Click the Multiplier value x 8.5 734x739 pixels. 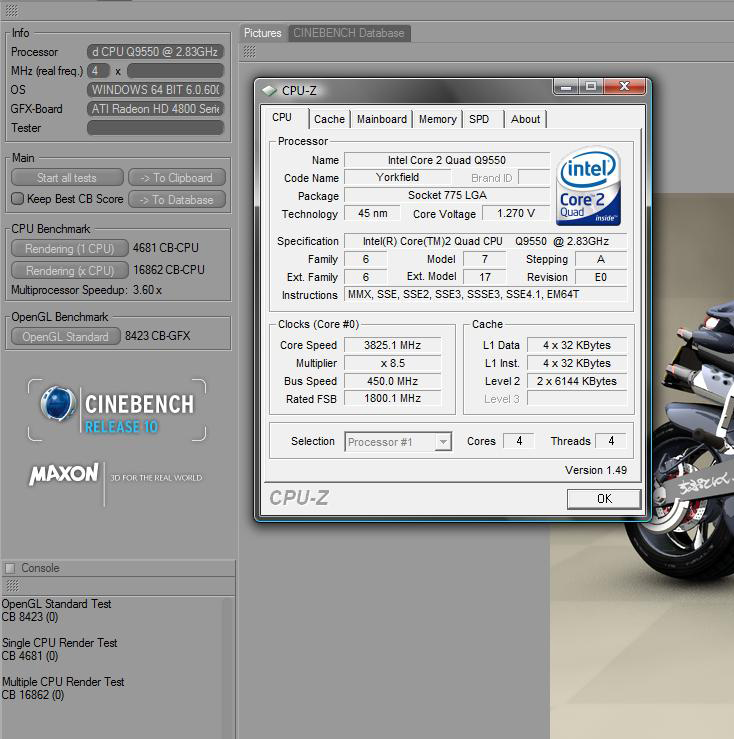click(392, 363)
